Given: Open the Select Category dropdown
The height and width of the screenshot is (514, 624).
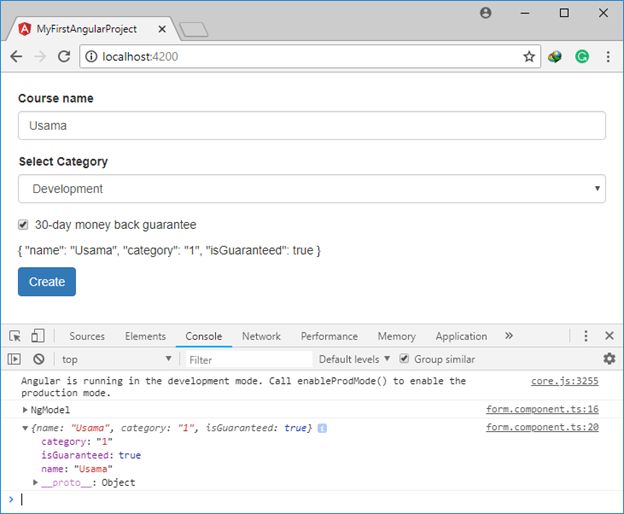Looking at the screenshot, I should 311,189.
